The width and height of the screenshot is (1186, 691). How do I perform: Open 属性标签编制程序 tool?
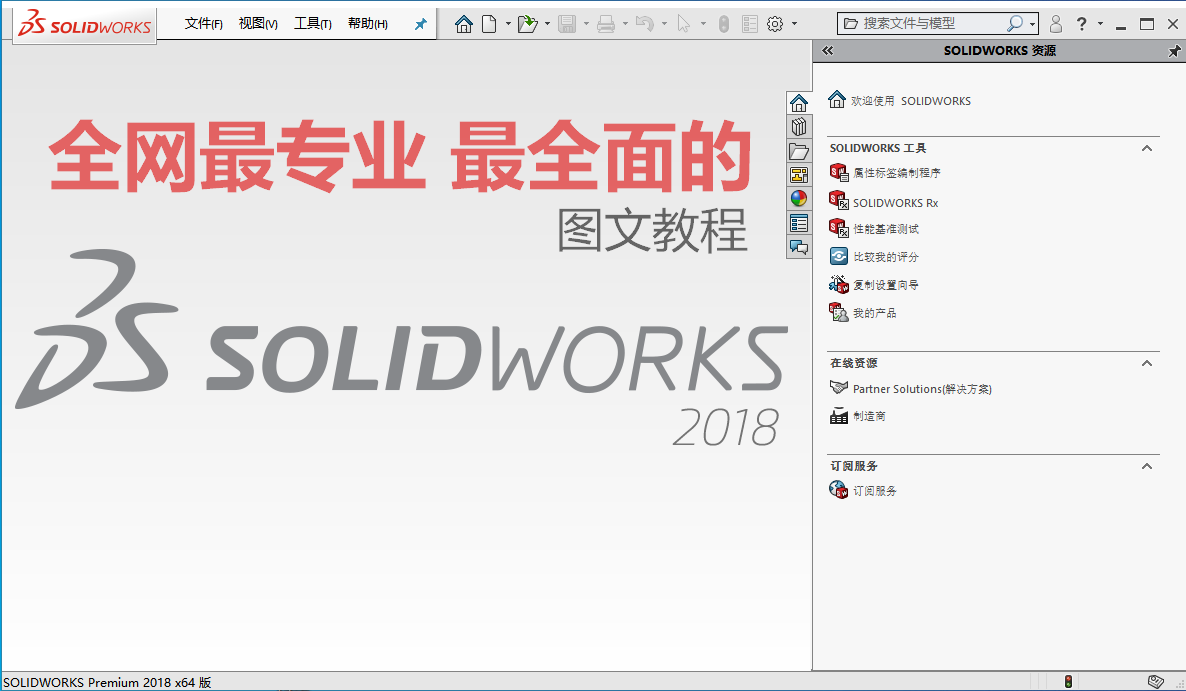click(x=885, y=173)
